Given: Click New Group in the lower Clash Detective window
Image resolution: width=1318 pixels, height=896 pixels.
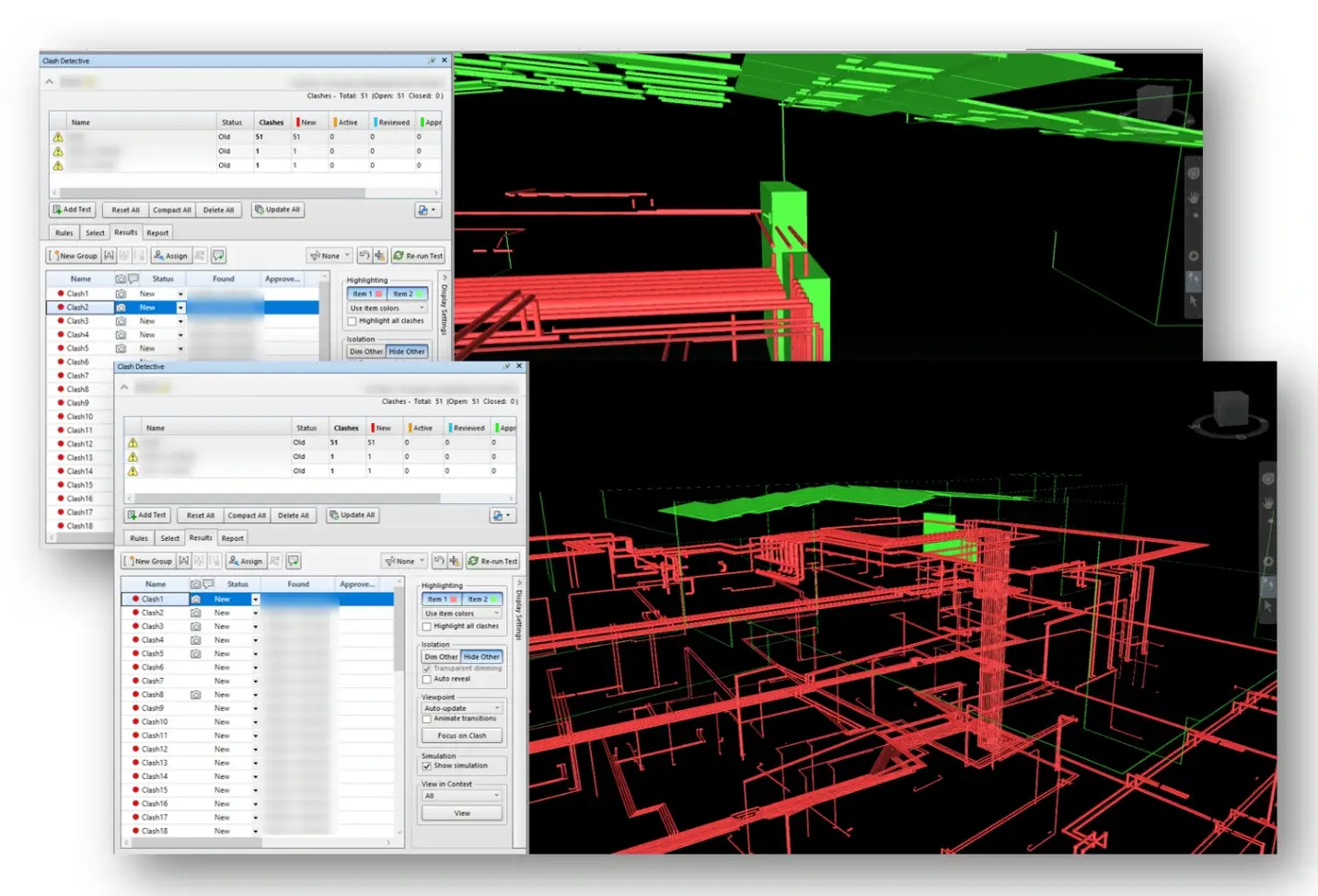Looking at the screenshot, I should (148, 561).
